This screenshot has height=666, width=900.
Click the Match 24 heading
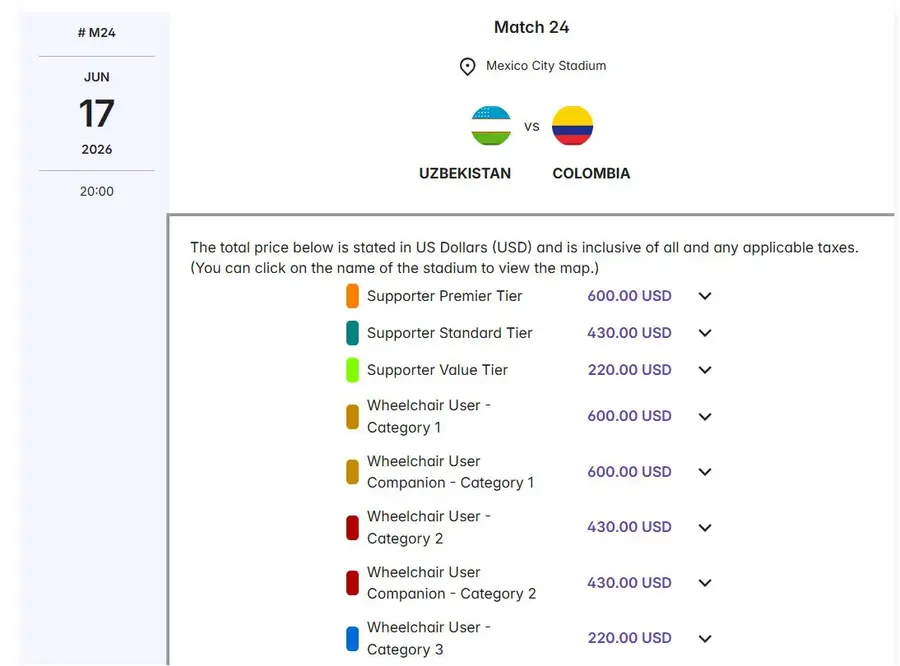point(531,27)
